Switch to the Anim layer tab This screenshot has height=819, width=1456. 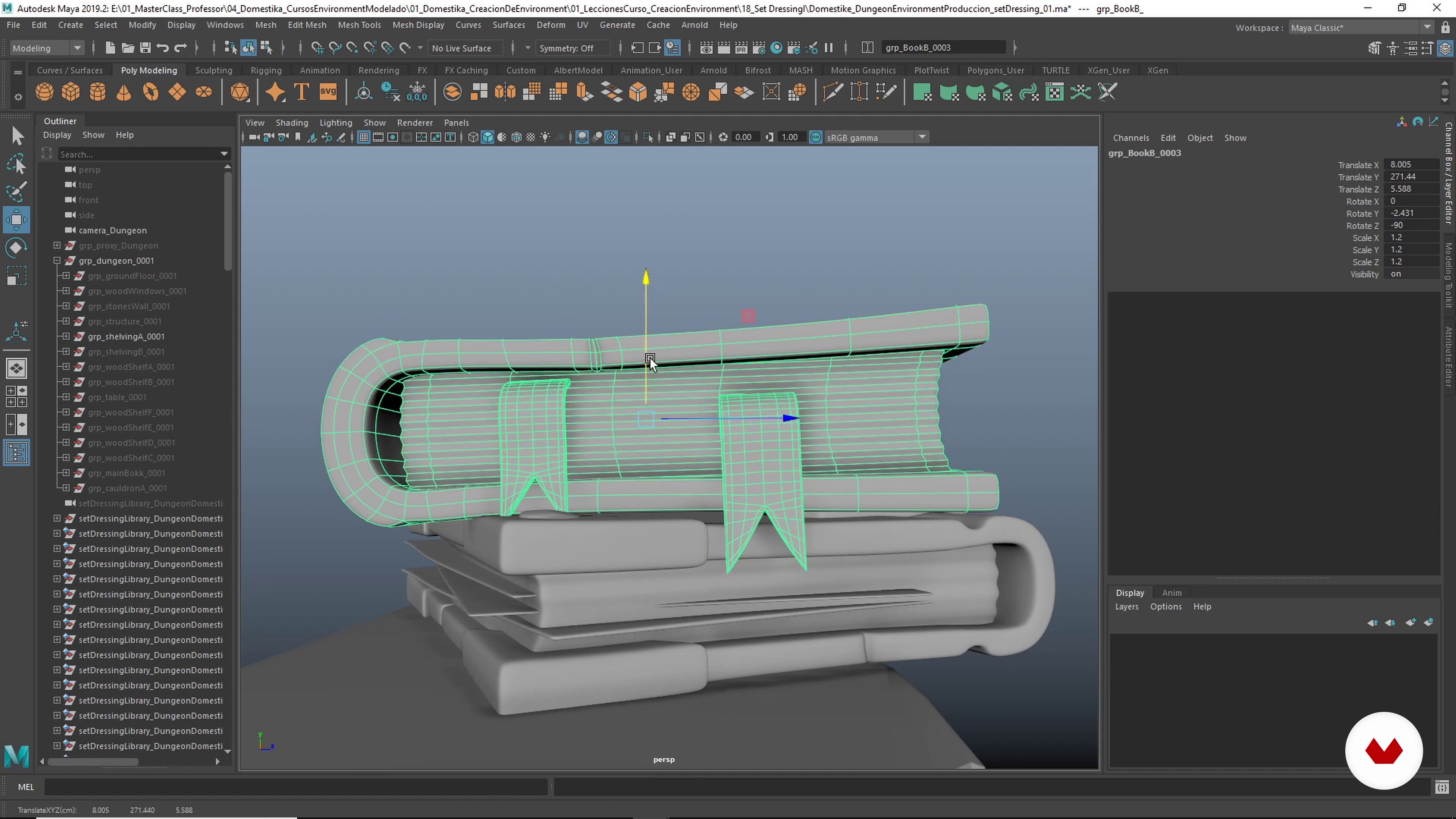pyautogui.click(x=1172, y=593)
